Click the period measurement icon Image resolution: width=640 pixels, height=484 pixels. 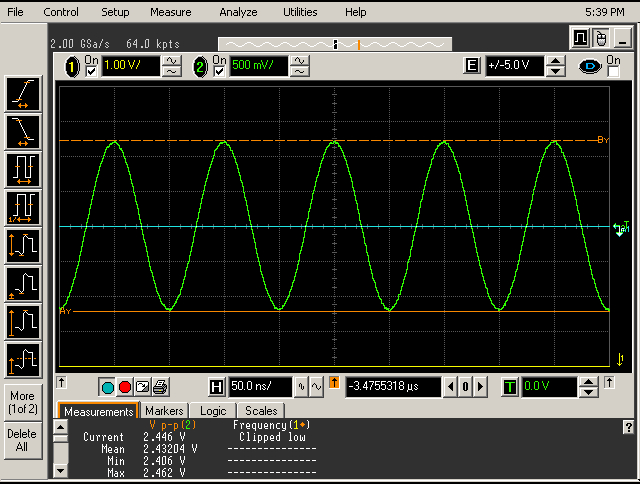coord(22,167)
